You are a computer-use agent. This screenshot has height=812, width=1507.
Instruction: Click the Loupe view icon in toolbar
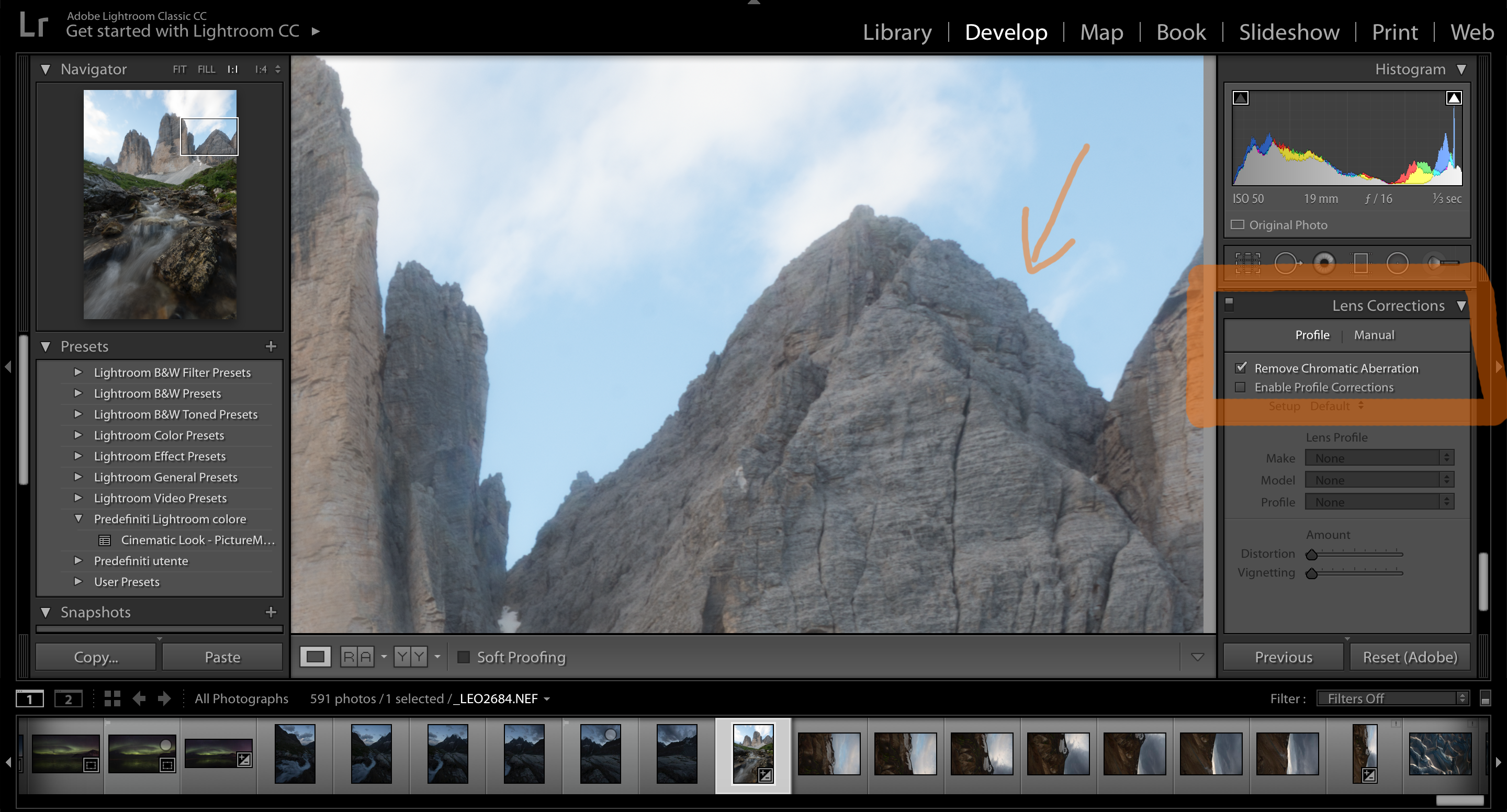coord(314,657)
